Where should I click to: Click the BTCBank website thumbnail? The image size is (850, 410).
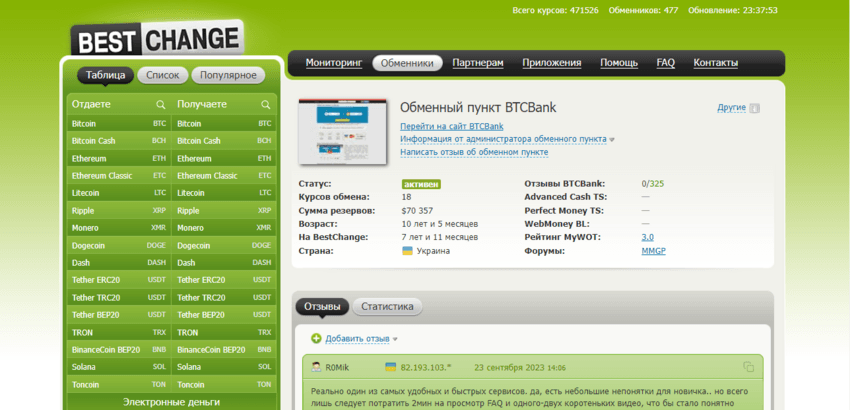[342, 132]
